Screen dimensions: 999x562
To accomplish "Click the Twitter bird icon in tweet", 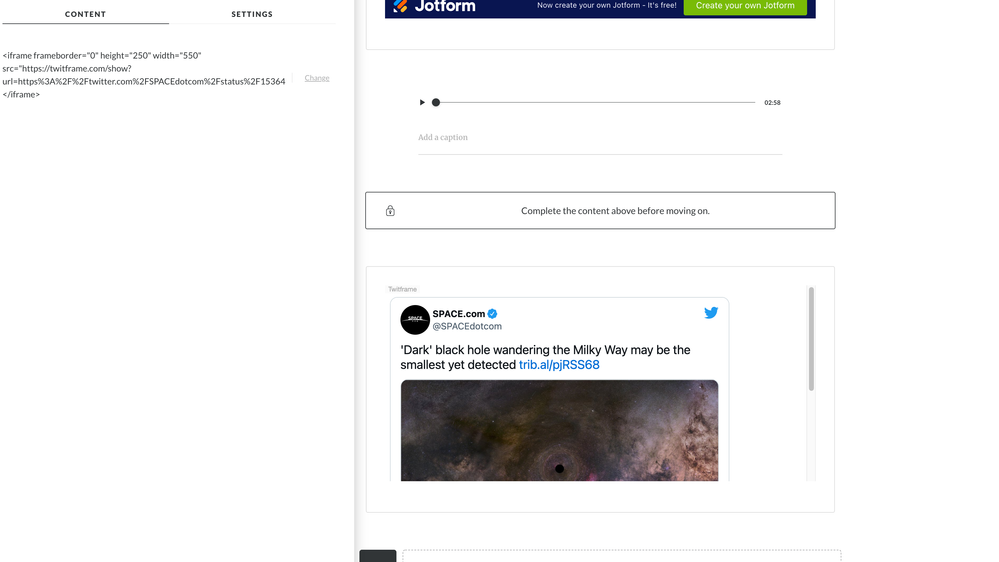I will (x=711, y=313).
